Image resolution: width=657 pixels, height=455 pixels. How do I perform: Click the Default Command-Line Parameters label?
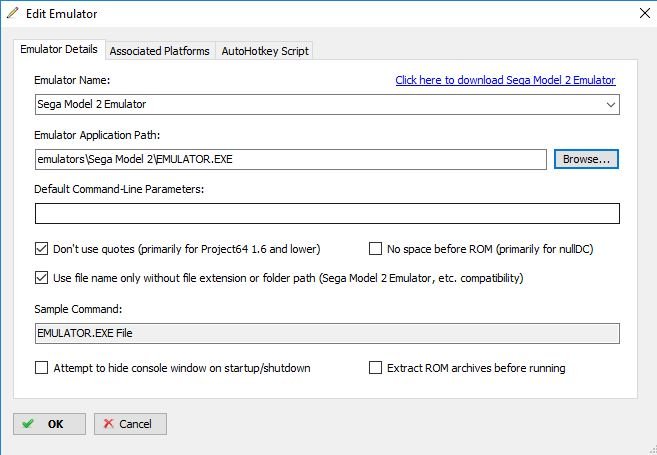[x=119, y=189]
